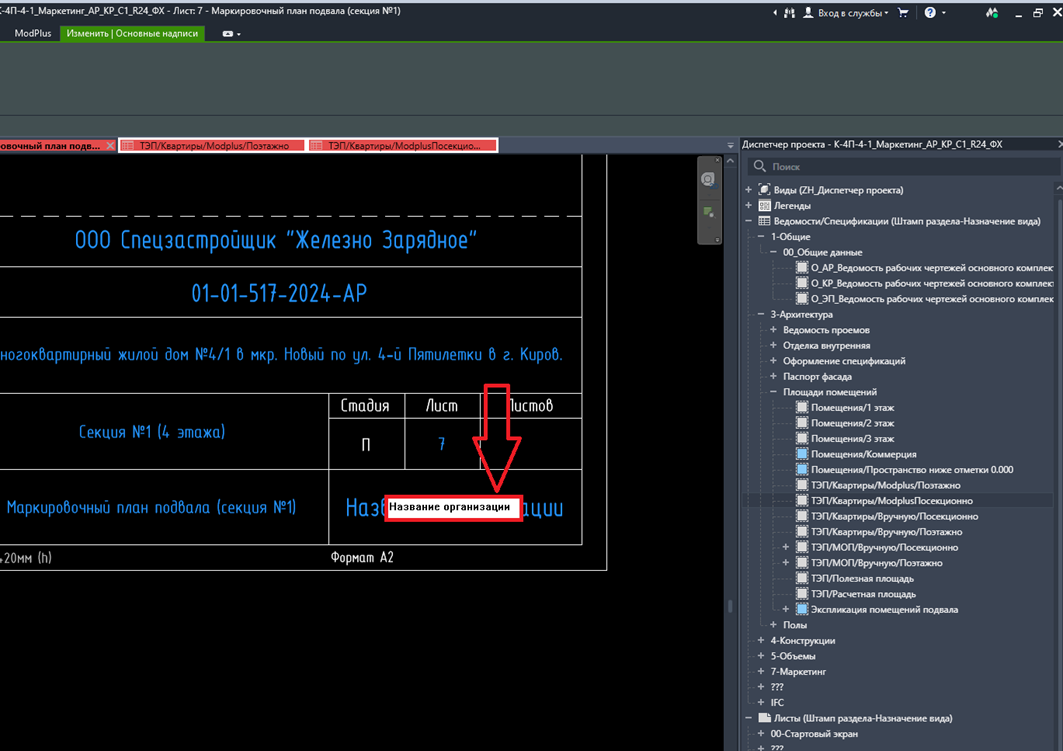The width and height of the screenshot is (1063, 751).
Task: Click the Листы sheets icon in the tree
Action: [765, 718]
